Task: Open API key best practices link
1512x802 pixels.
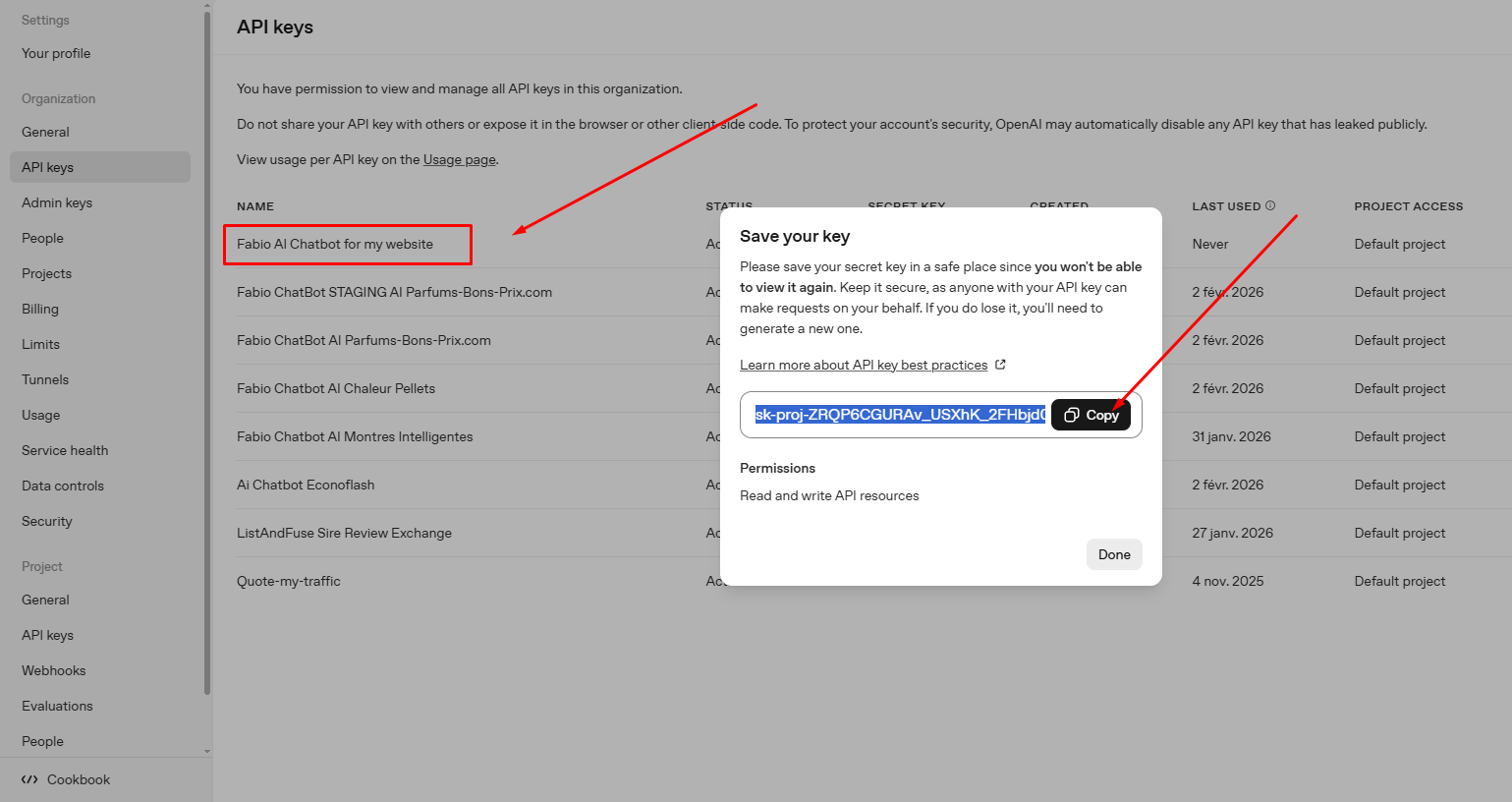Action: (863, 365)
